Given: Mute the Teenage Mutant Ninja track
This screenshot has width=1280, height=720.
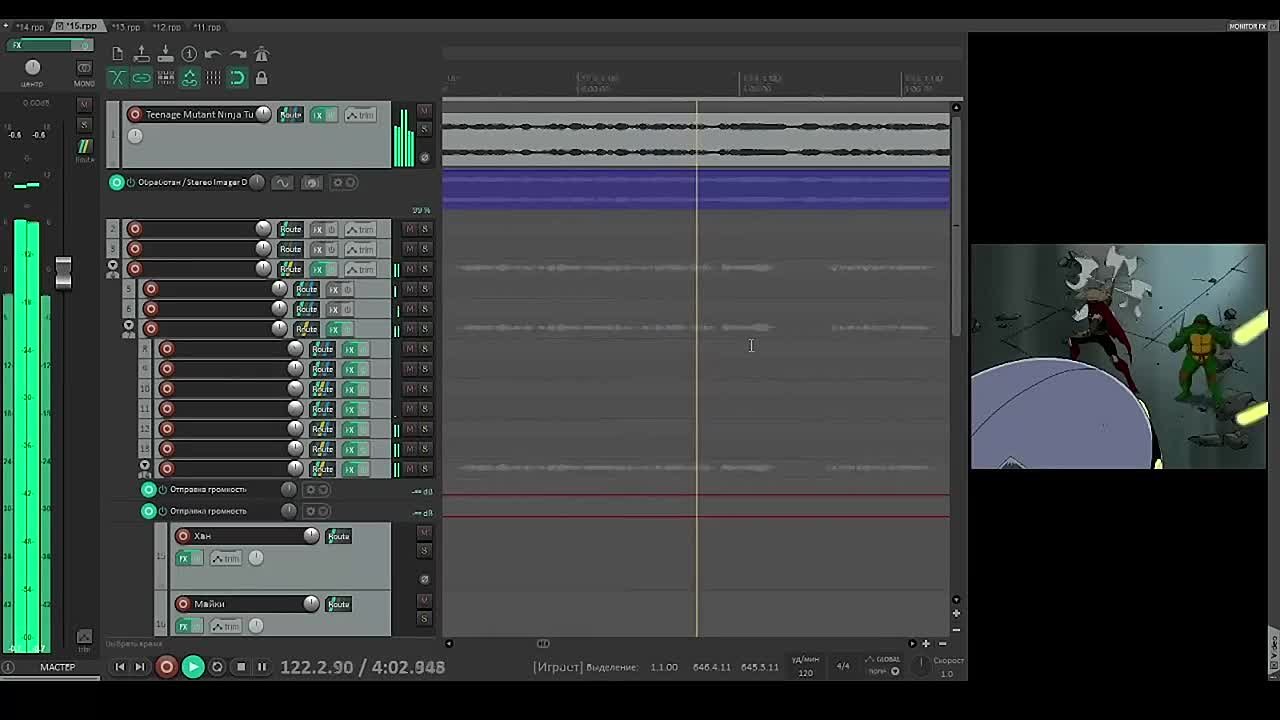Looking at the screenshot, I should coord(424,111).
